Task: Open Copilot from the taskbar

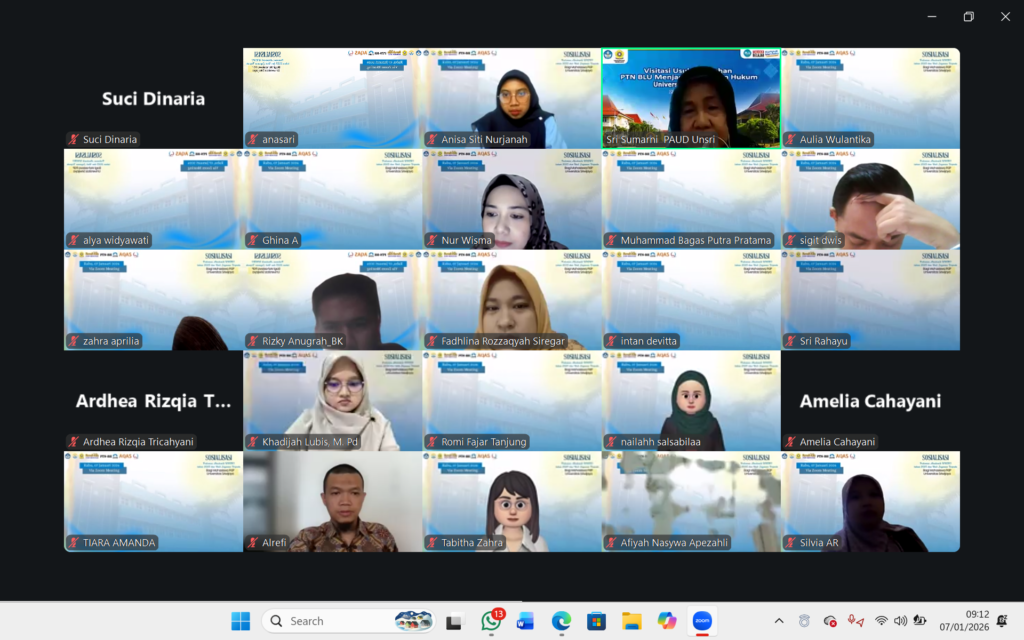Action: point(667,621)
